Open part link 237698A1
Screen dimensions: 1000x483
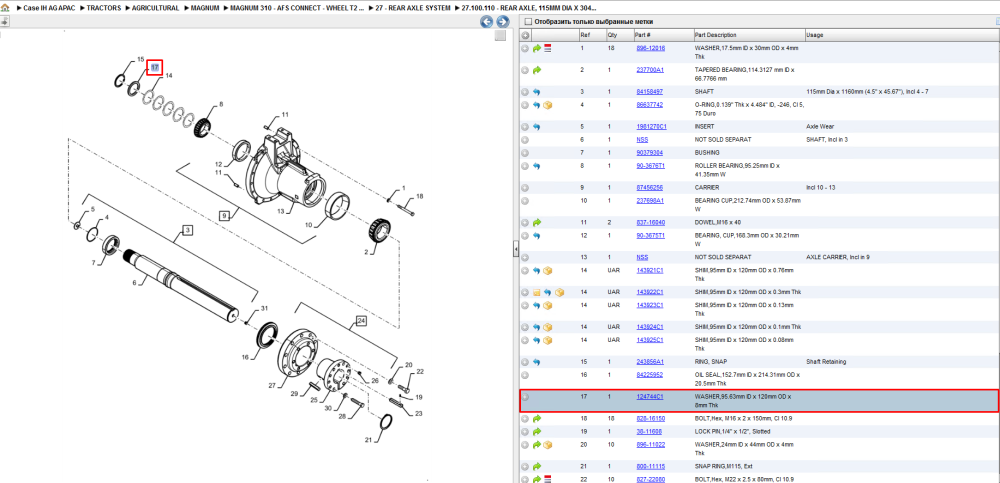650,201
